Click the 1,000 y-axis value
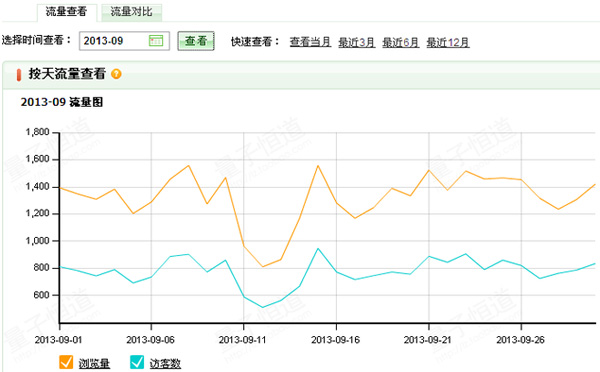The width and height of the screenshot is (600, 372). [x=38, y=241]
